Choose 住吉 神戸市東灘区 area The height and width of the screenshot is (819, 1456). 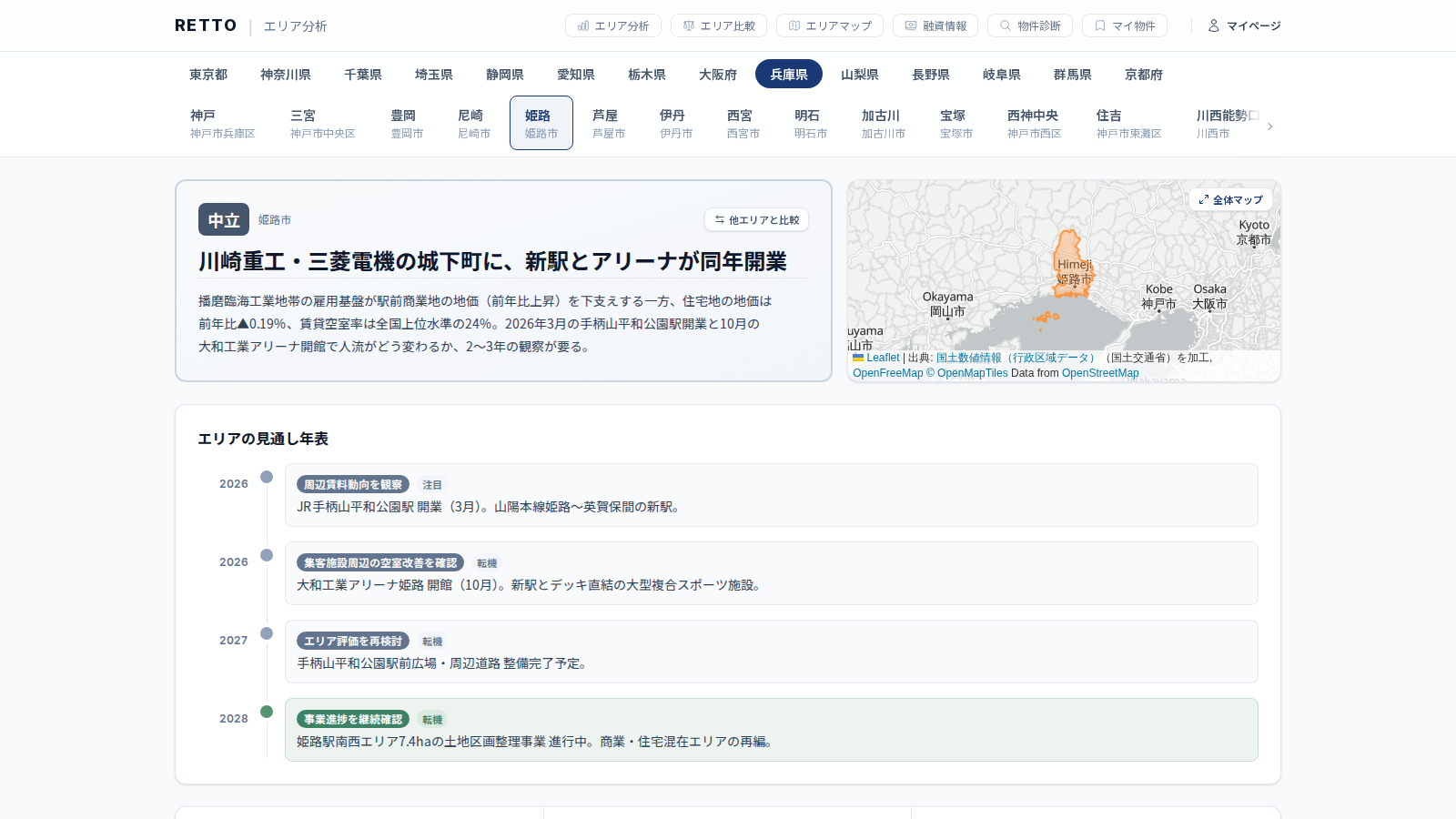(x=1129, y=123)
